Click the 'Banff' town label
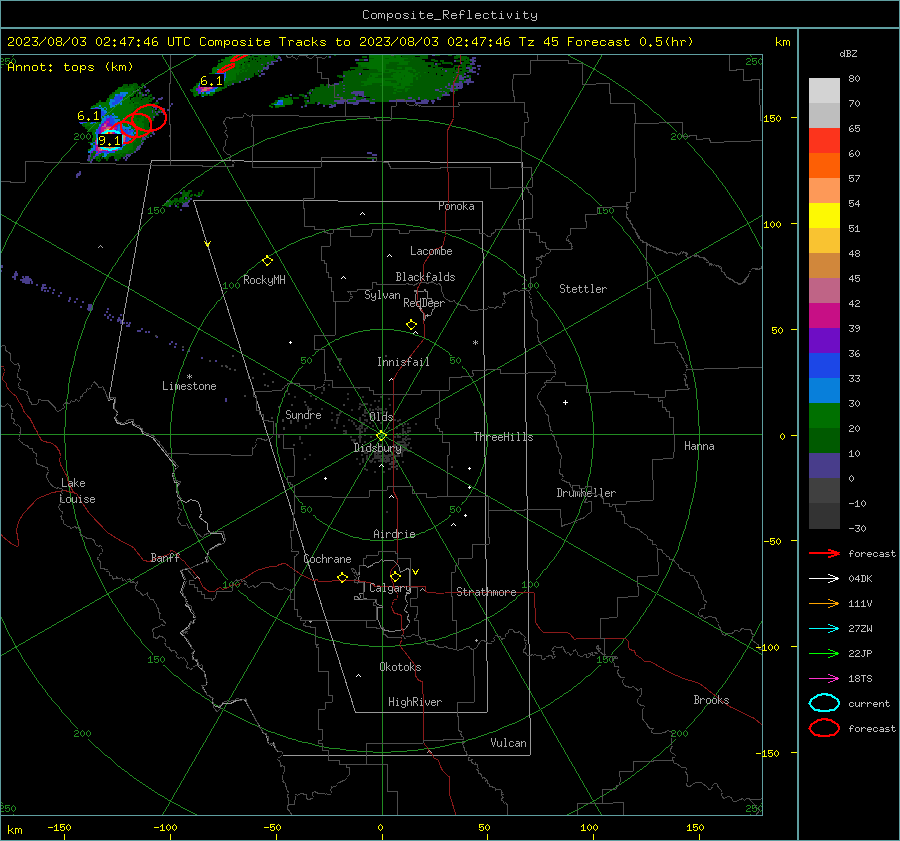Screen dimensions: 900x841 165,558
